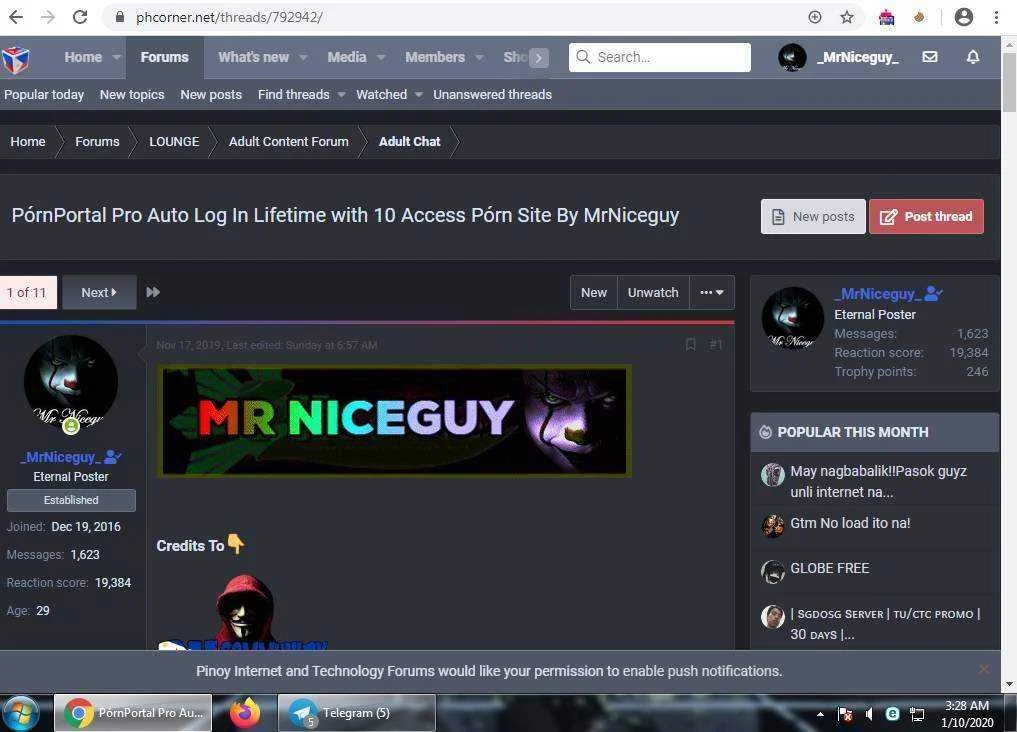Image resolution: width=1017 pixels, height=732 pixels.
Task: Dismiss the push notification banner
Action: [x=984, y=669]
